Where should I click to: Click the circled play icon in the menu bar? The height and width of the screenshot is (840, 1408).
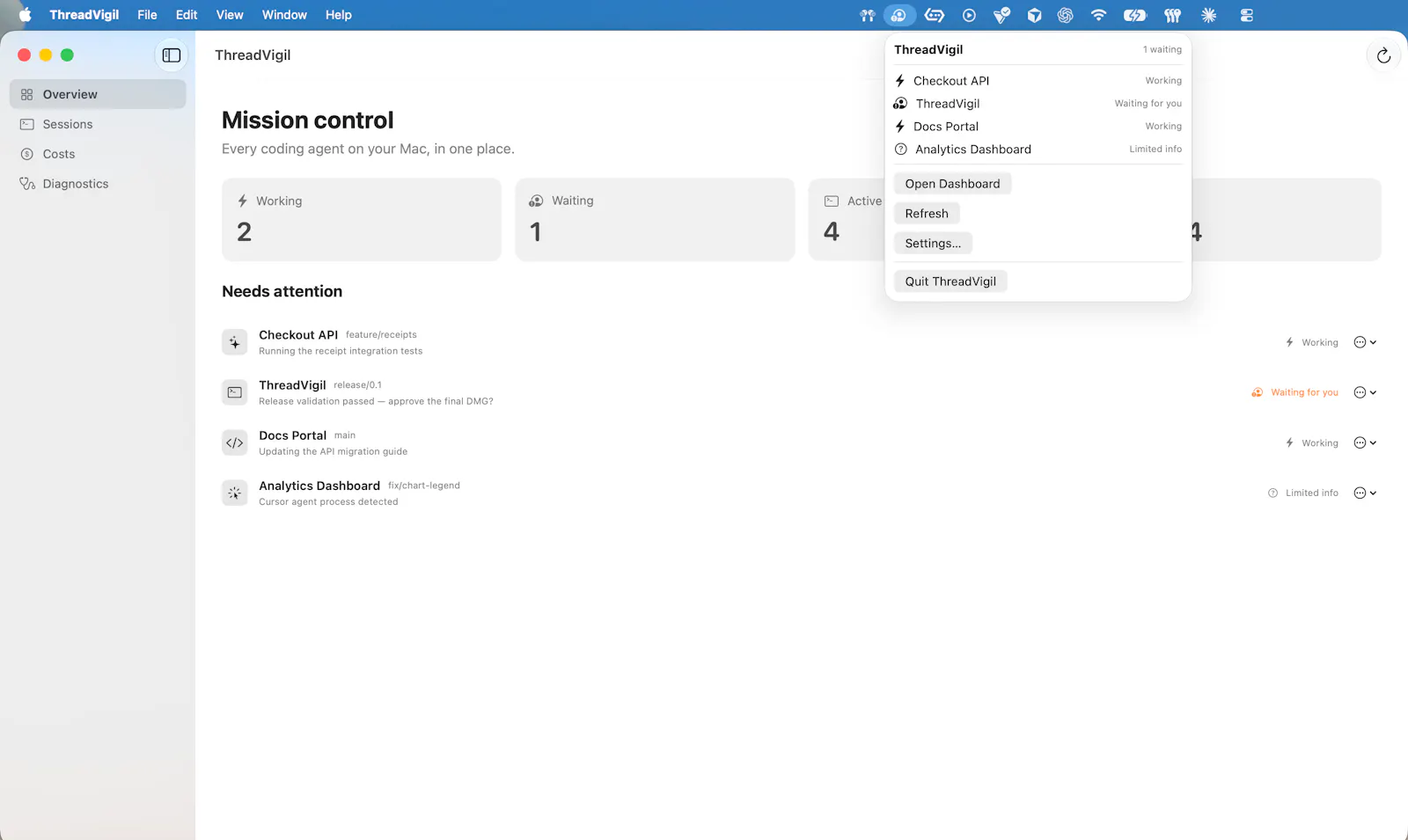pos(969,15)
